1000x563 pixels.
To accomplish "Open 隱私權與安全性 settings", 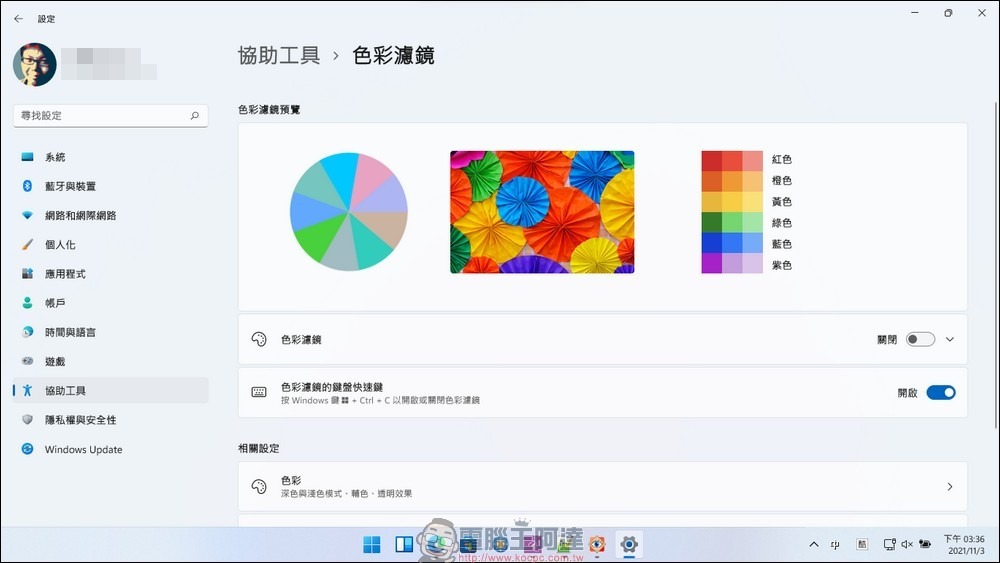I will pyautogui.click(x=80, y=420).
